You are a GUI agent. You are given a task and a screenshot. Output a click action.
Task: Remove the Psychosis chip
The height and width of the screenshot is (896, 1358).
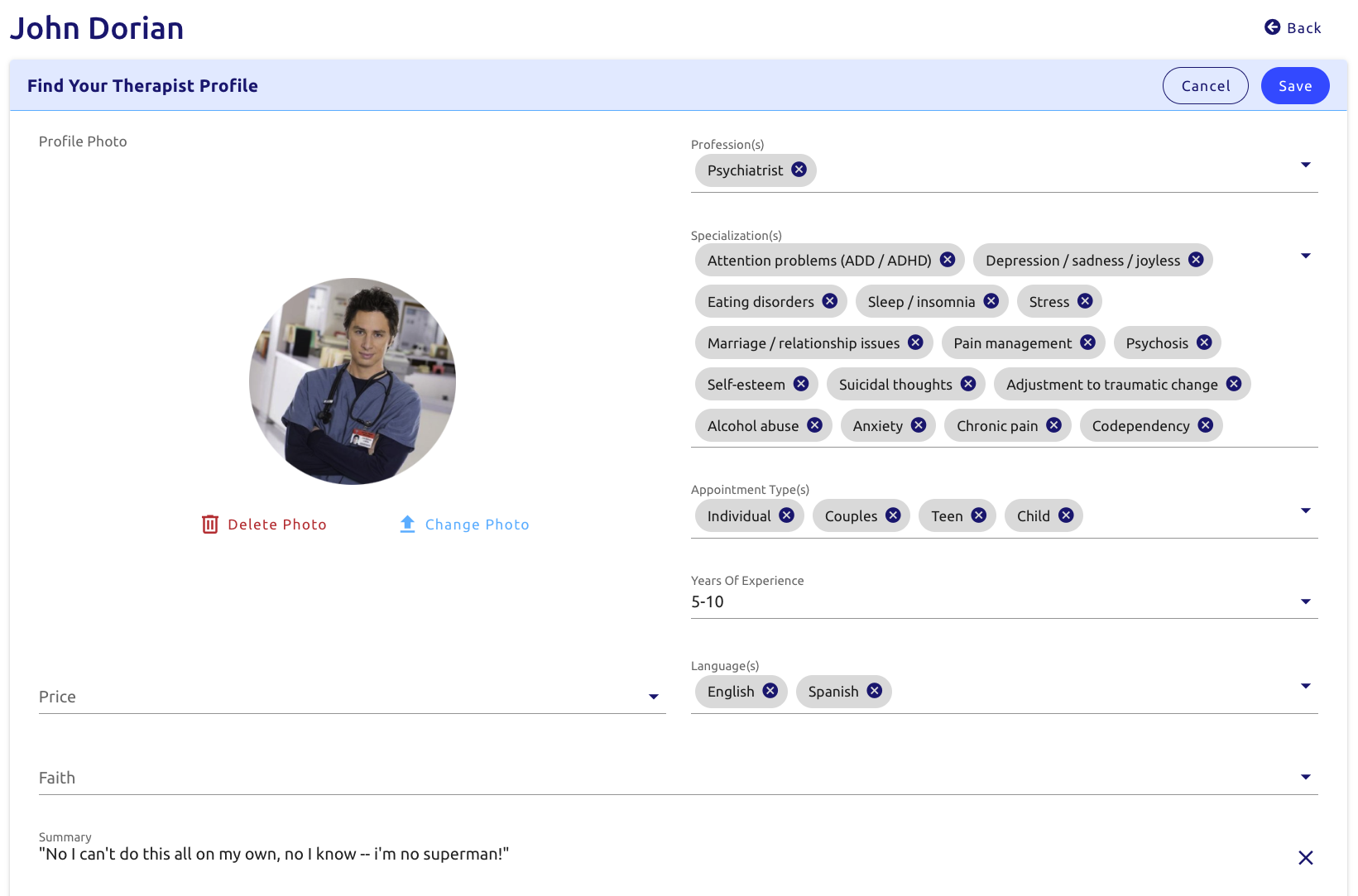pos(1204,343)
